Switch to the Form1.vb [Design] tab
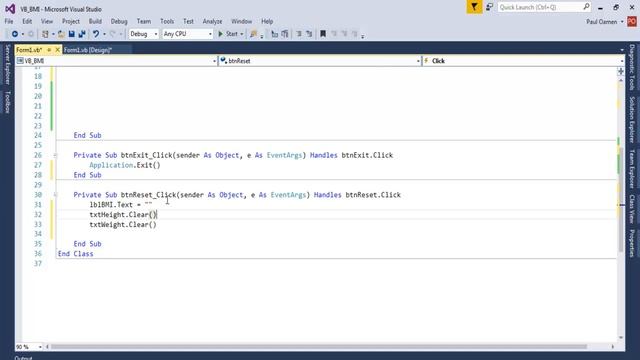 pyautogui.click(x=88, y=50)
